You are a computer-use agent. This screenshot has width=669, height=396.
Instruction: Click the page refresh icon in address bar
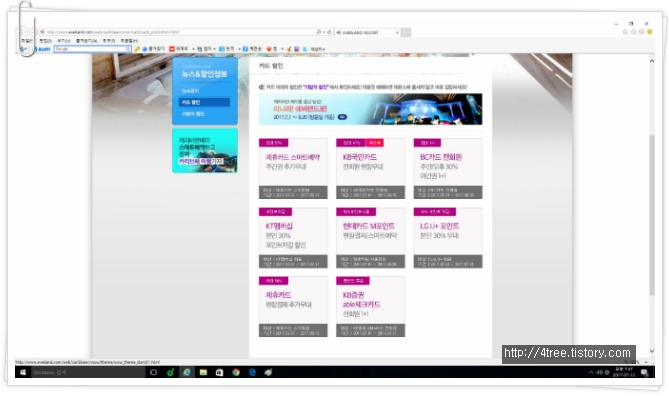click(329, 32)
